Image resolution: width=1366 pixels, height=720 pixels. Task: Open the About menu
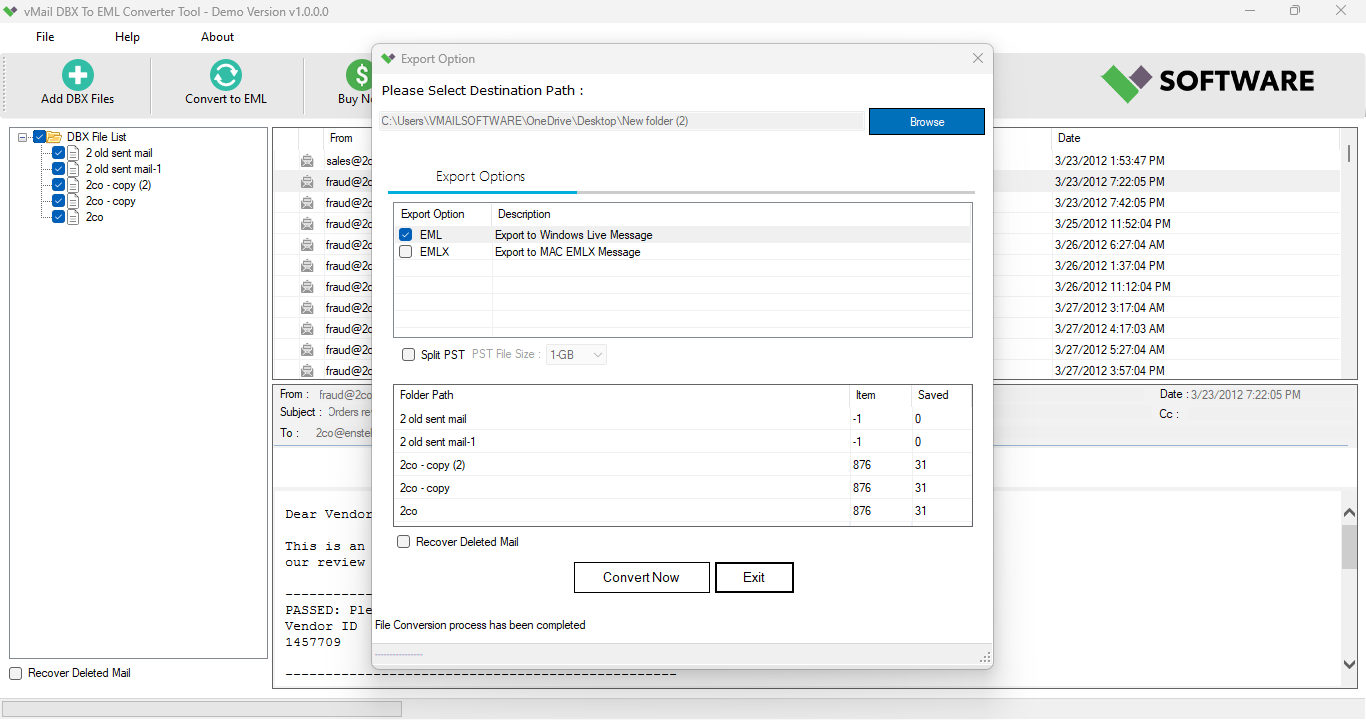[216, 36]
